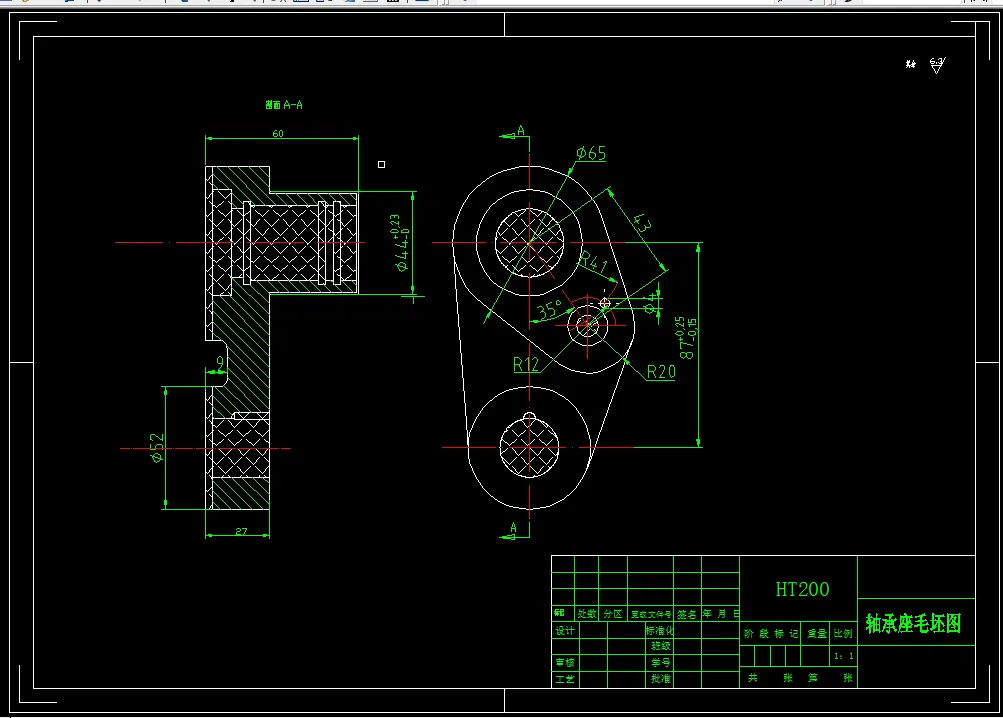This screenshot has width=1003, height=718.
Task: Click the R20 radius dimension text
Action: click(661, 372)
